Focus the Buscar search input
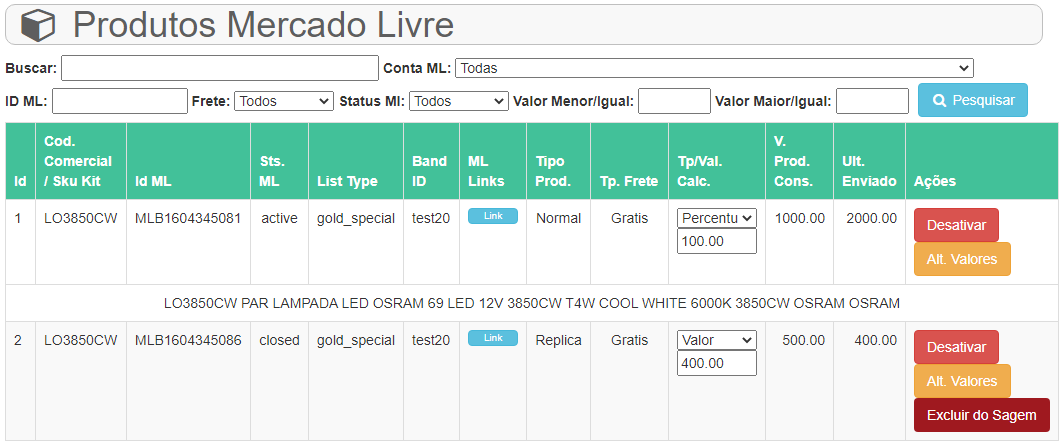1062x441 pixels. pyautogui.click(x=219, y=68)
